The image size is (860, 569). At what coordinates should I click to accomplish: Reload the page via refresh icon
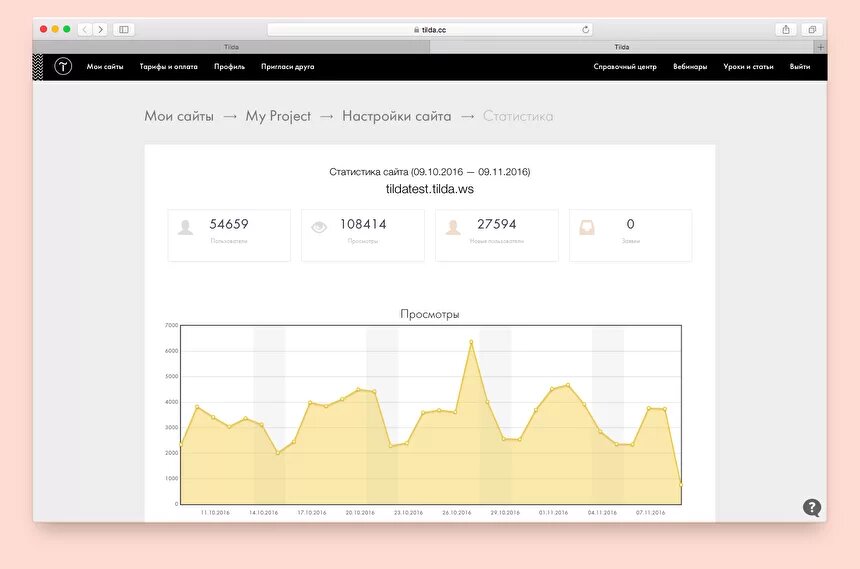[585, 30]
